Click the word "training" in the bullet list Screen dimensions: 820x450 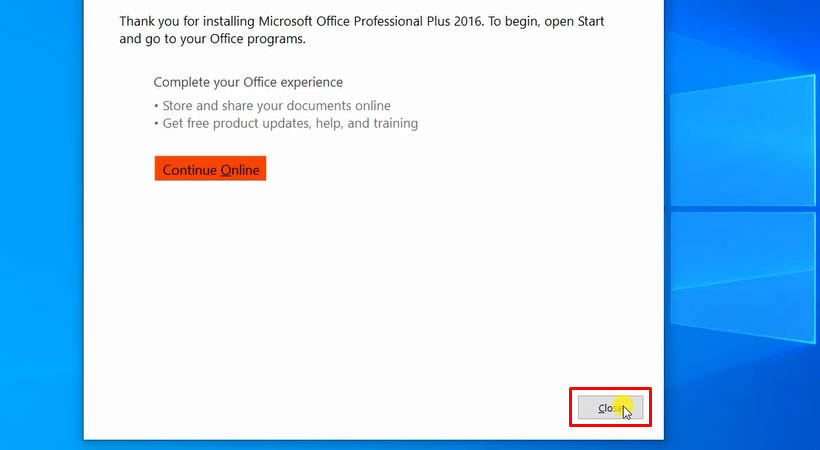tap(394, 123)
